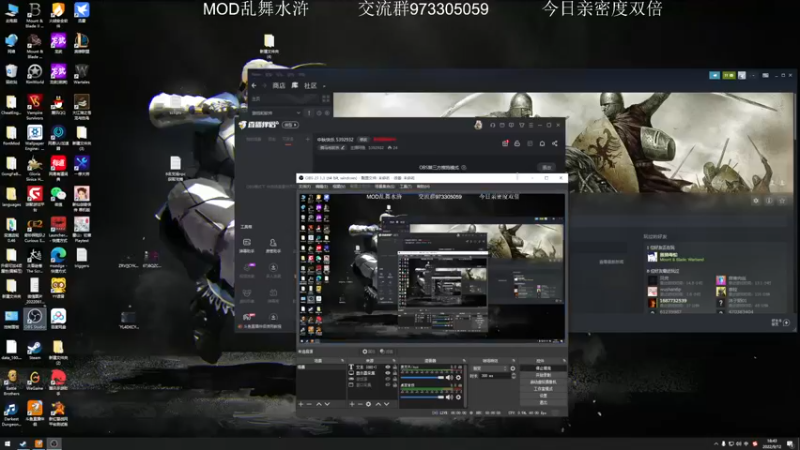The height and width of the screenshot is (450, 800).
Task: Go back with the Steam arrow button
Action: pyautogui.click(x=254, y=85)
